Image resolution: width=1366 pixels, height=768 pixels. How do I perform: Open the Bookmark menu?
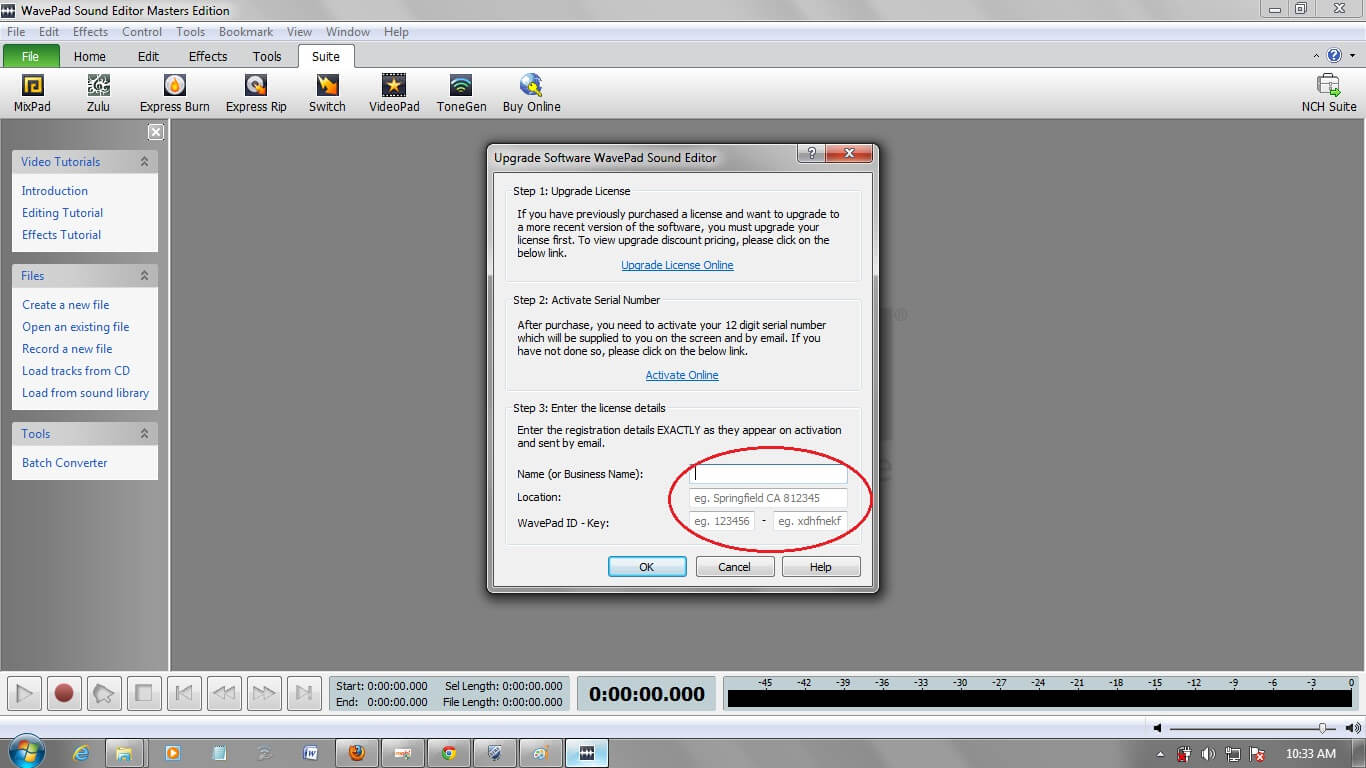(x=246, y=32)
